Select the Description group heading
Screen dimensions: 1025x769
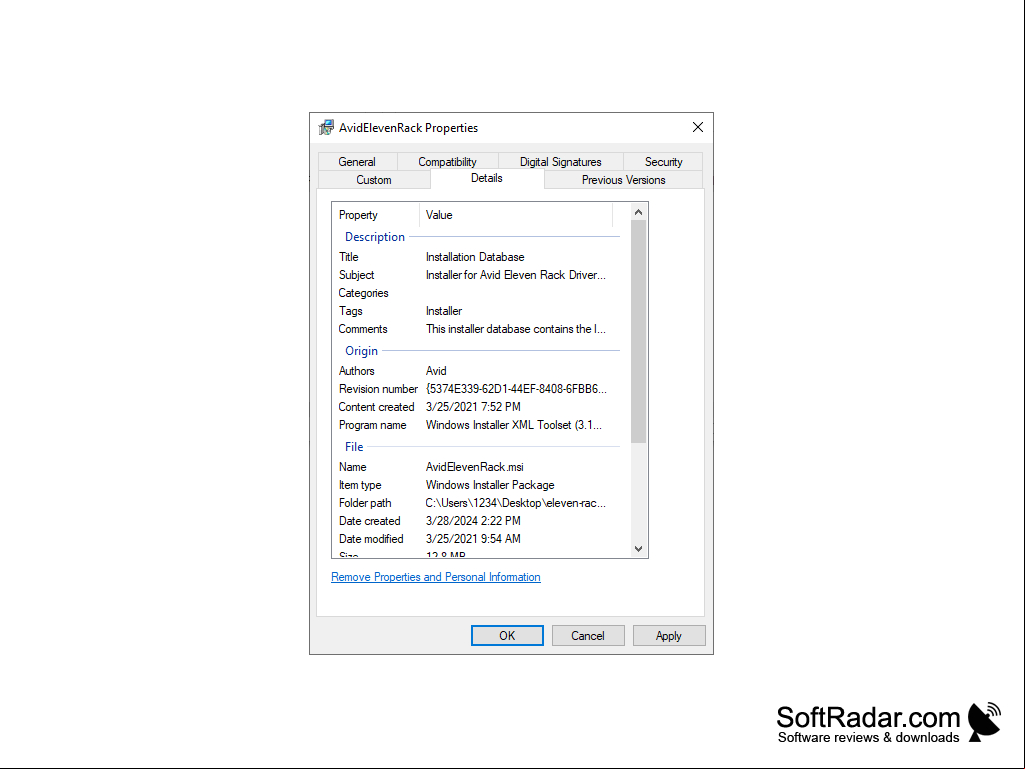[x=375, y=237]
